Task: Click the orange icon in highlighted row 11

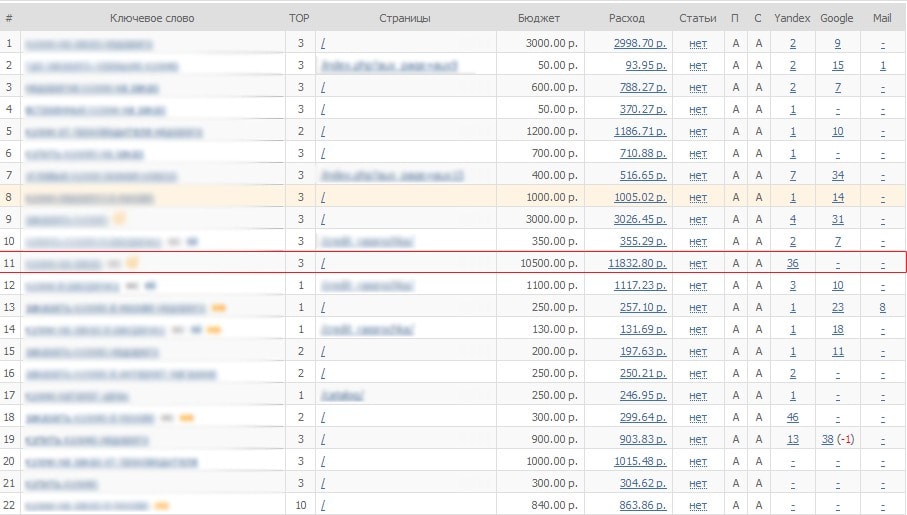Action: tap(132, 263)
